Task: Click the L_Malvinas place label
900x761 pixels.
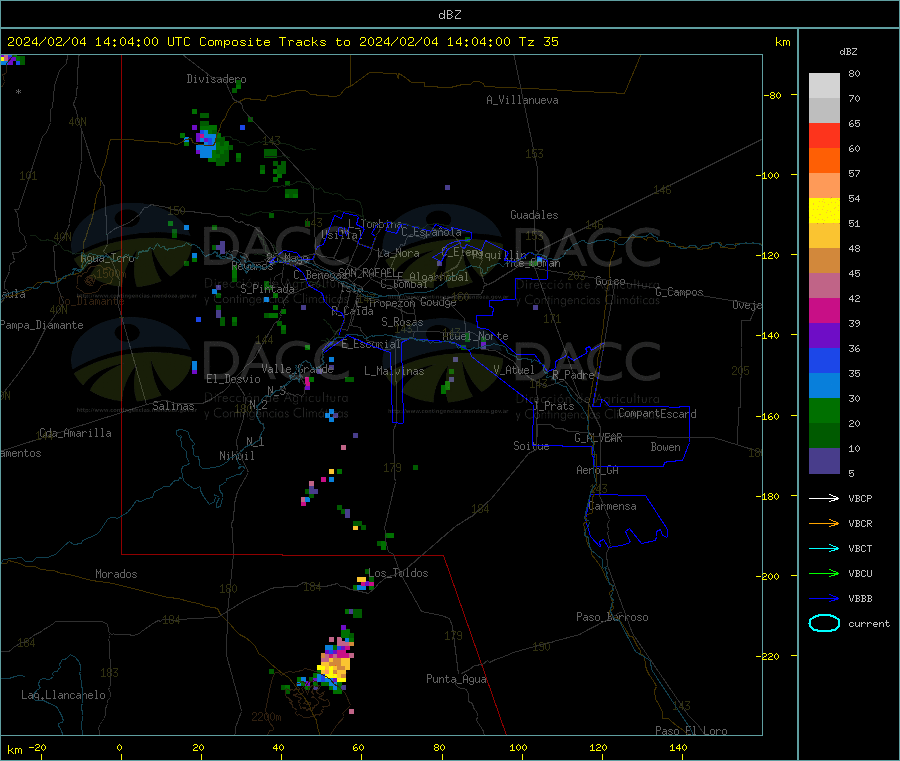Action: 394,371
